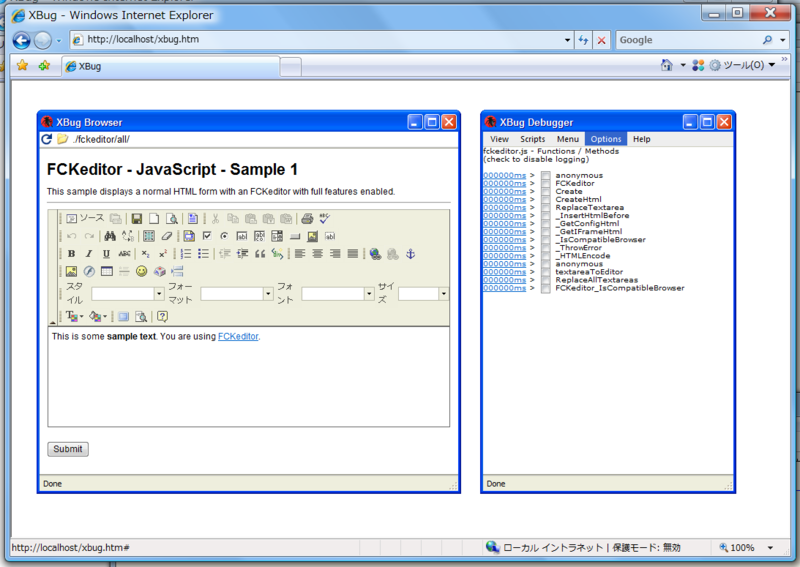This screenshot has width=800, height=567.
Task: Click the Remove Format eraser icon
Action: [x=166, y=236]
